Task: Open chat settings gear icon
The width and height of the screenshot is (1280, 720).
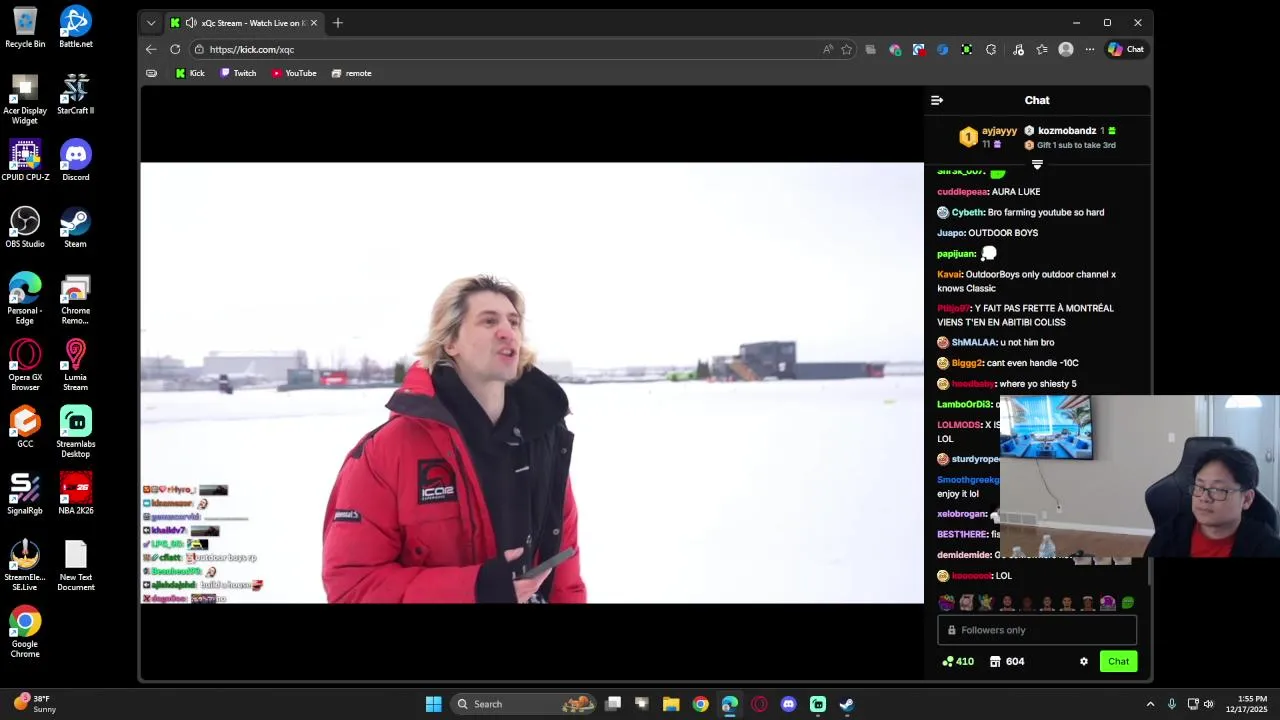Action: (x=1083, y=661)
